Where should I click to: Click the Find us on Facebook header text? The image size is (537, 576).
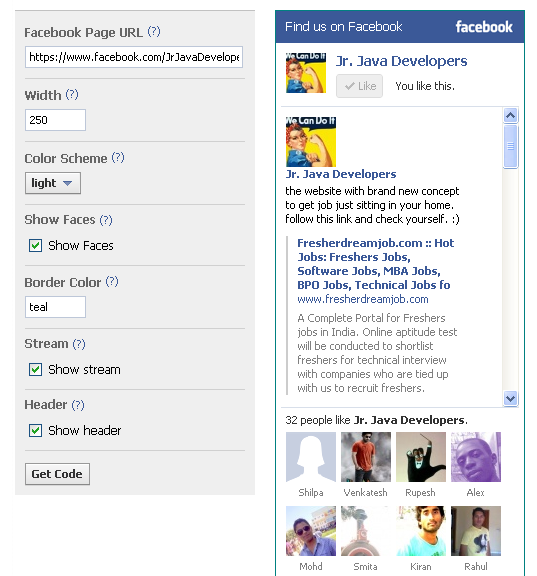[x=343, y=27]
